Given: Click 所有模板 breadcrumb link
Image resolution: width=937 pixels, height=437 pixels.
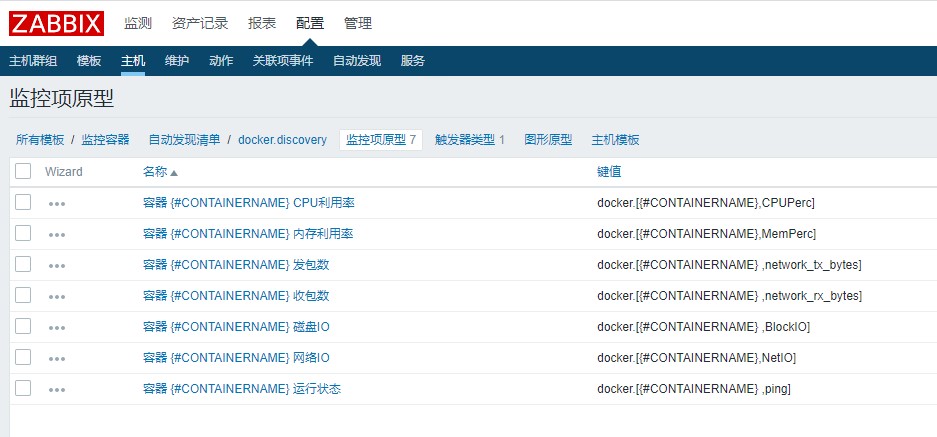Looking at the screenshot, I should pyautogui.click(x=39, y=140).
